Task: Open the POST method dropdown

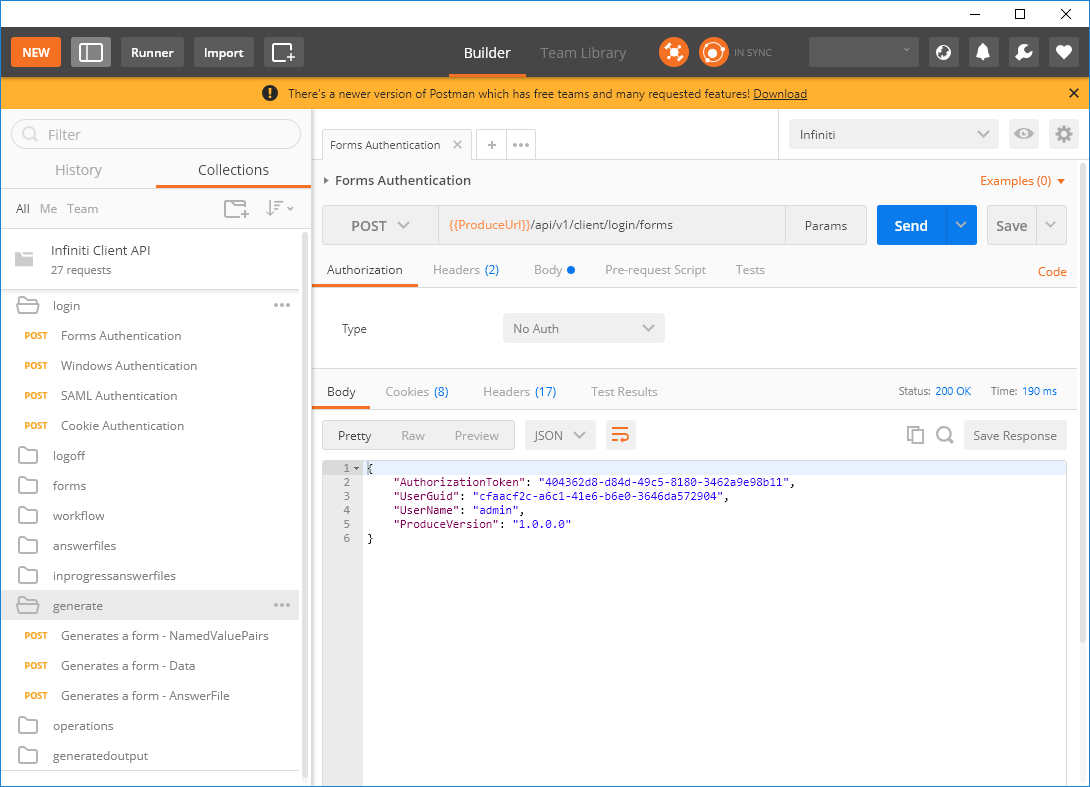Action: tap(380, 226)
